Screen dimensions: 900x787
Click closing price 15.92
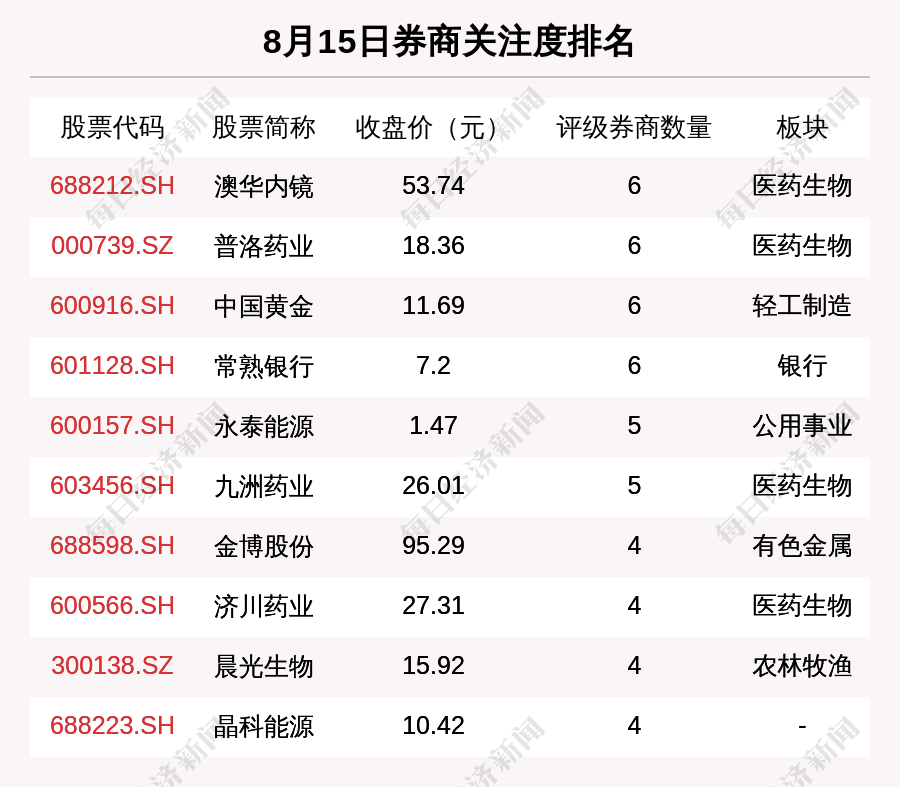click(433, 666)
